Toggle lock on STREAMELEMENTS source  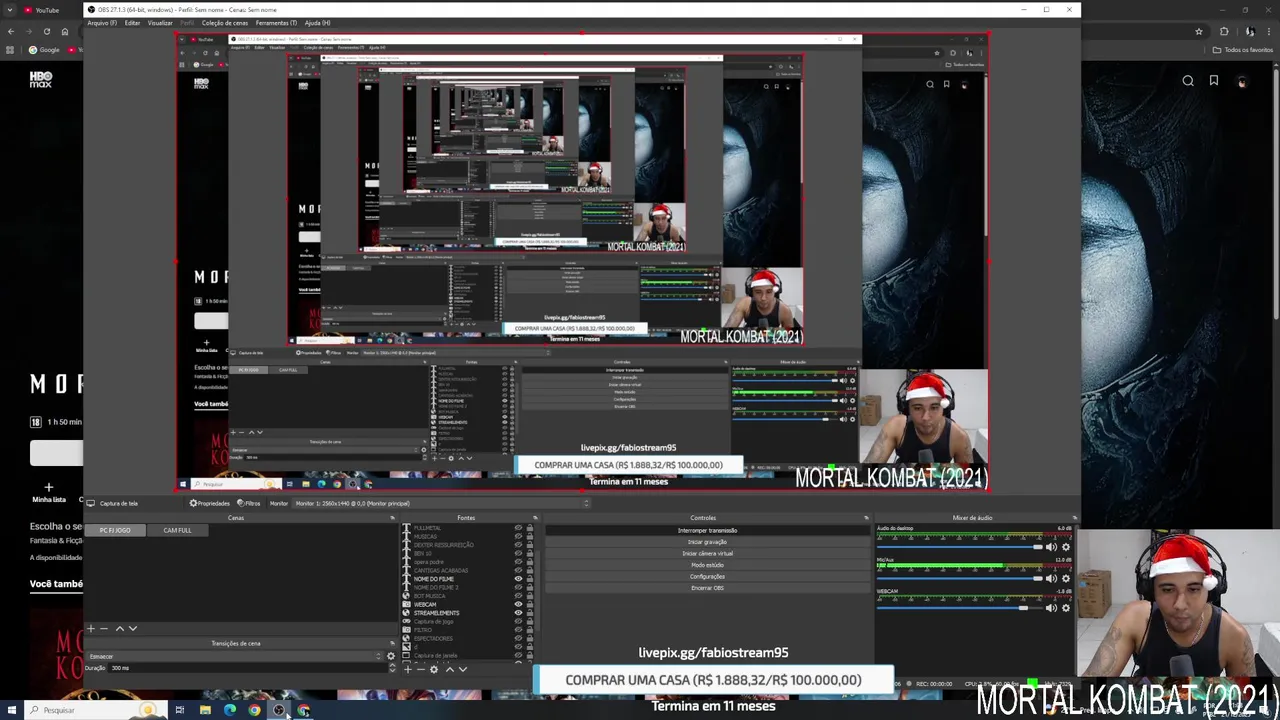click(530, 613)
